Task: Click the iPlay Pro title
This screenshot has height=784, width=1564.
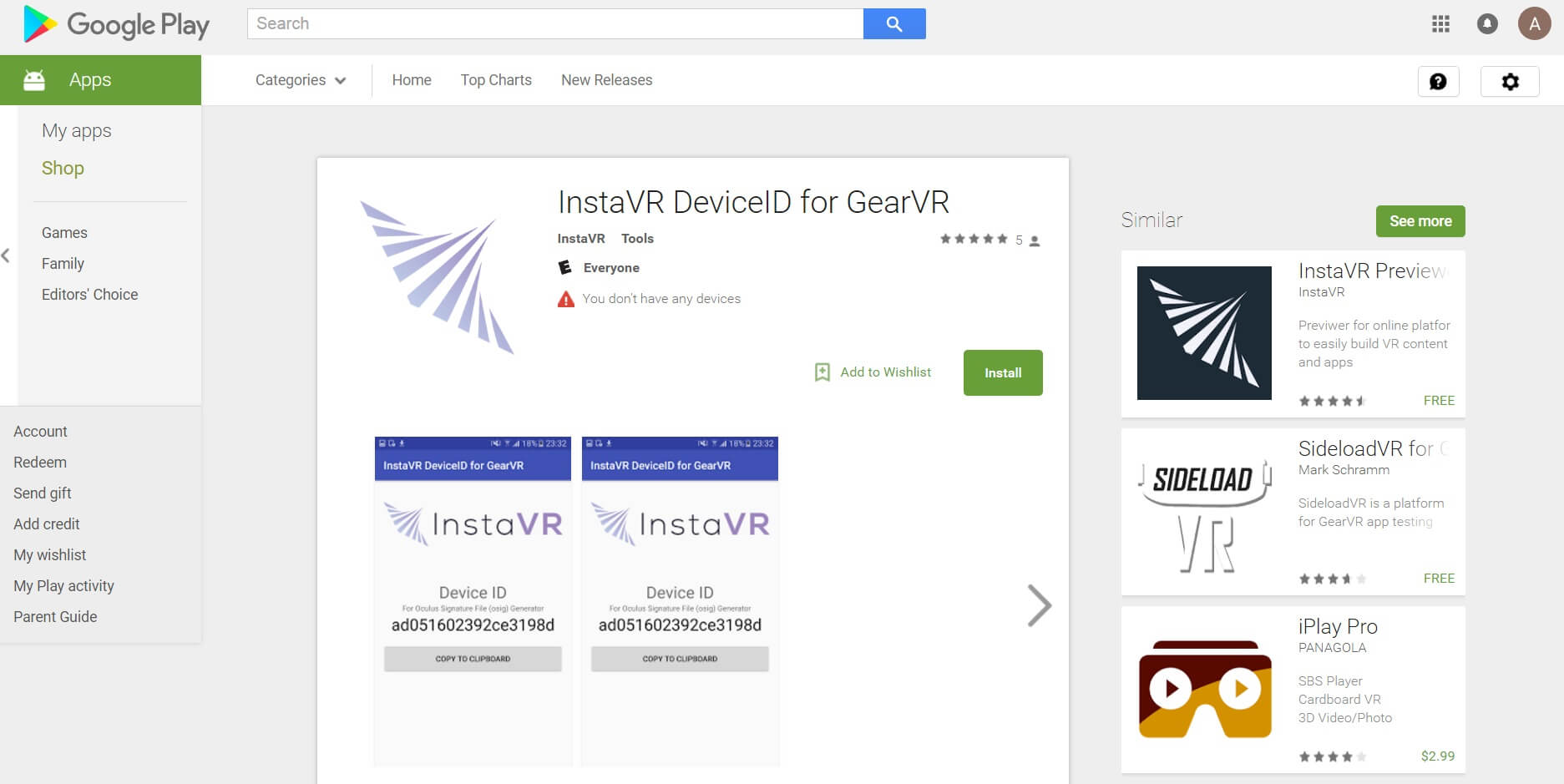Action: (1338, 627)
